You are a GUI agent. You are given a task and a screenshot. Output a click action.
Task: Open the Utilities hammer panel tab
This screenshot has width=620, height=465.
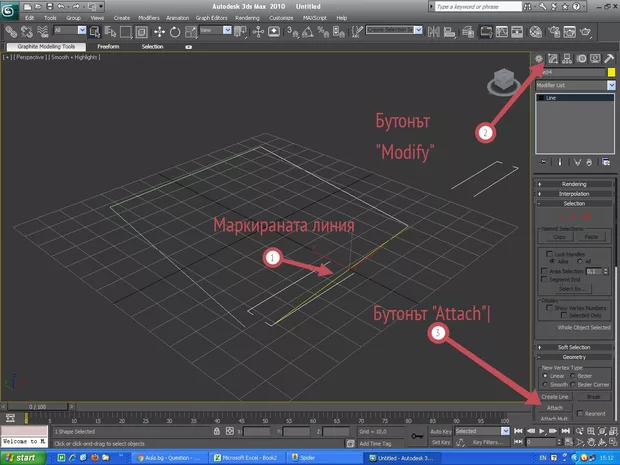pos(608,59)
